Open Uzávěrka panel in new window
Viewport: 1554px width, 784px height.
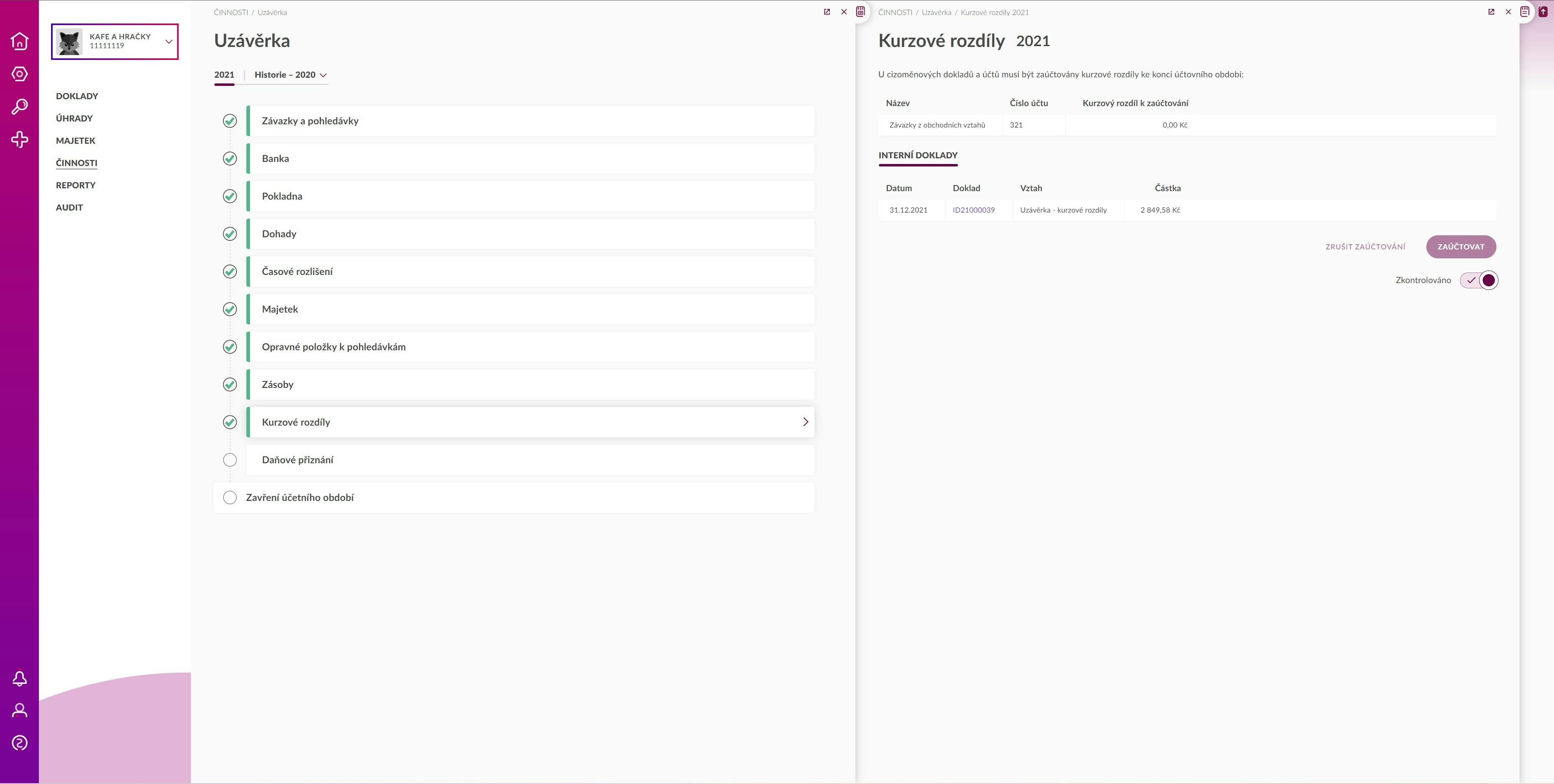click(x=827, y=11)
